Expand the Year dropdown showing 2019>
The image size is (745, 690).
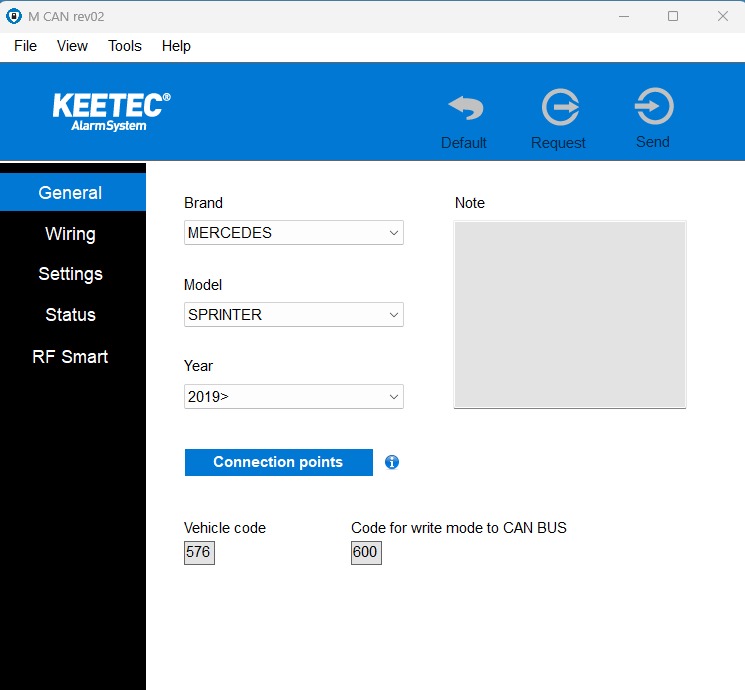point(294,397)
